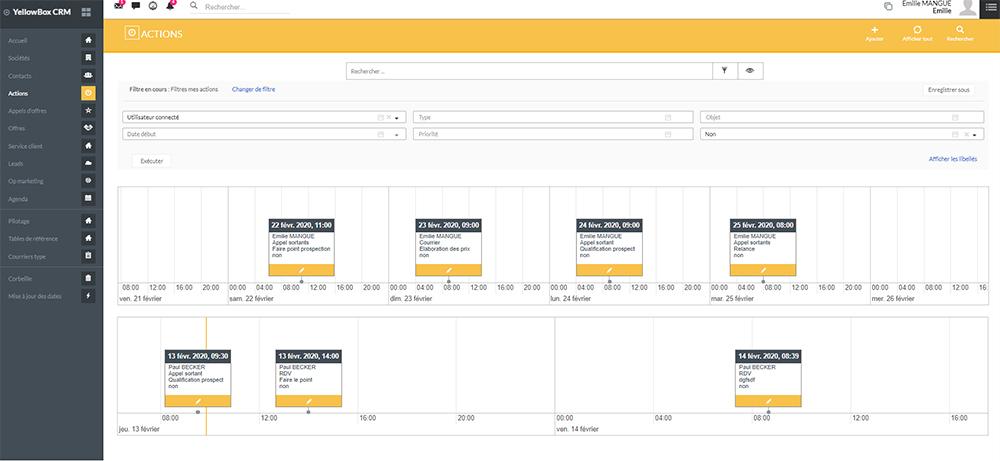Screen dimensions: 1000x461
Task: Toggle the eye visibility button beside search
Action: (x=750, y=71)
